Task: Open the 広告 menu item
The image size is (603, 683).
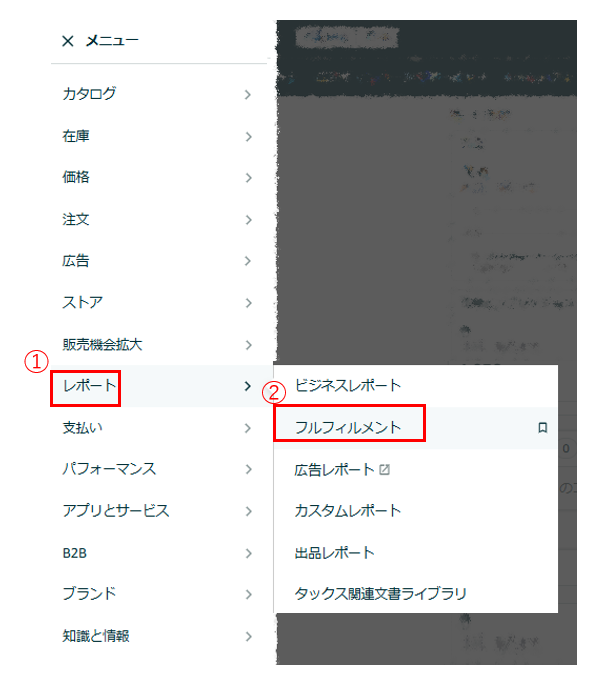Action: coord(76,261)
